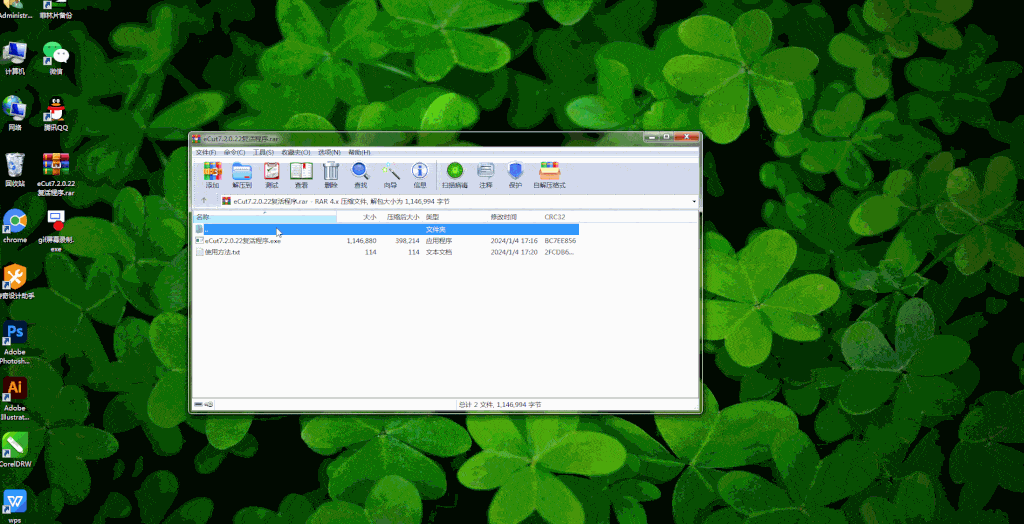Select the eCut7.2.0.22 rar desktop icon
Viewport: 1024px width, 524px height.
56,174
